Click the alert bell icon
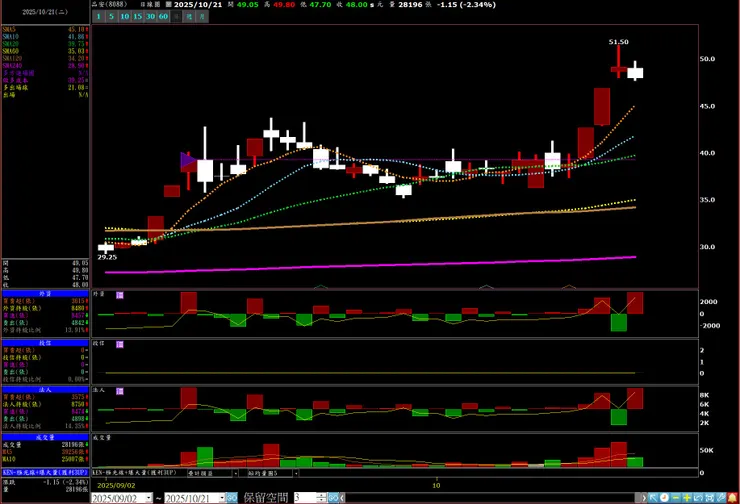Screen dimensions: 740x504 [x=732, y=498]
